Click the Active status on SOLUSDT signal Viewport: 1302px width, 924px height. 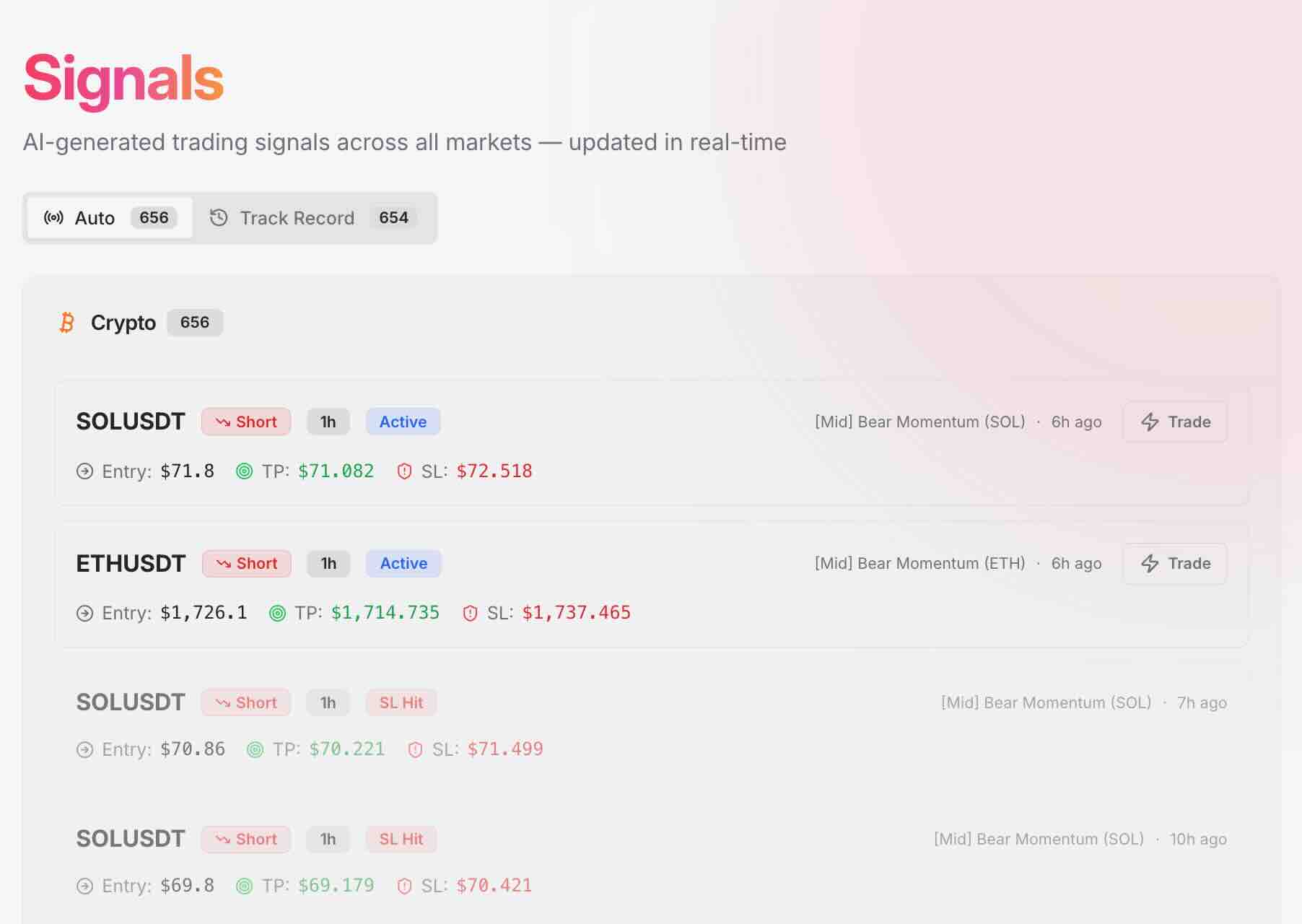403,422
